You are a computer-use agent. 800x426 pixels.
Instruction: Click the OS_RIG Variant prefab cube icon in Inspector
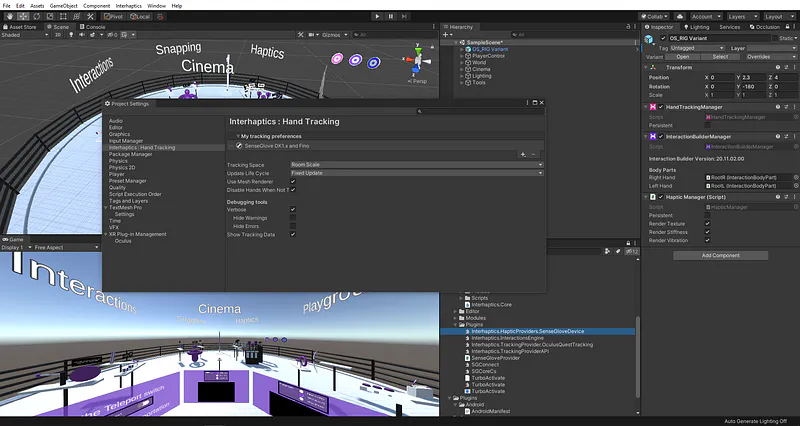coord(649,39)
